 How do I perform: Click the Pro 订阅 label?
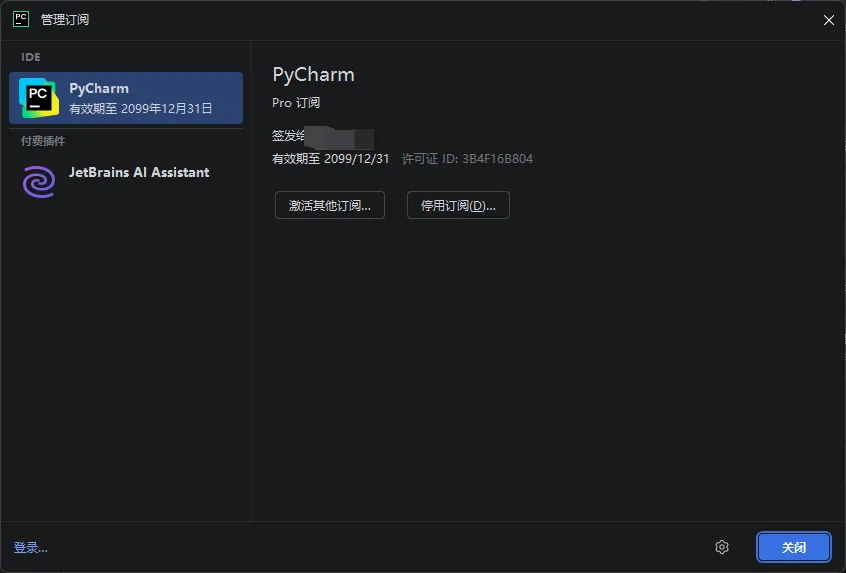click(296, 103)
